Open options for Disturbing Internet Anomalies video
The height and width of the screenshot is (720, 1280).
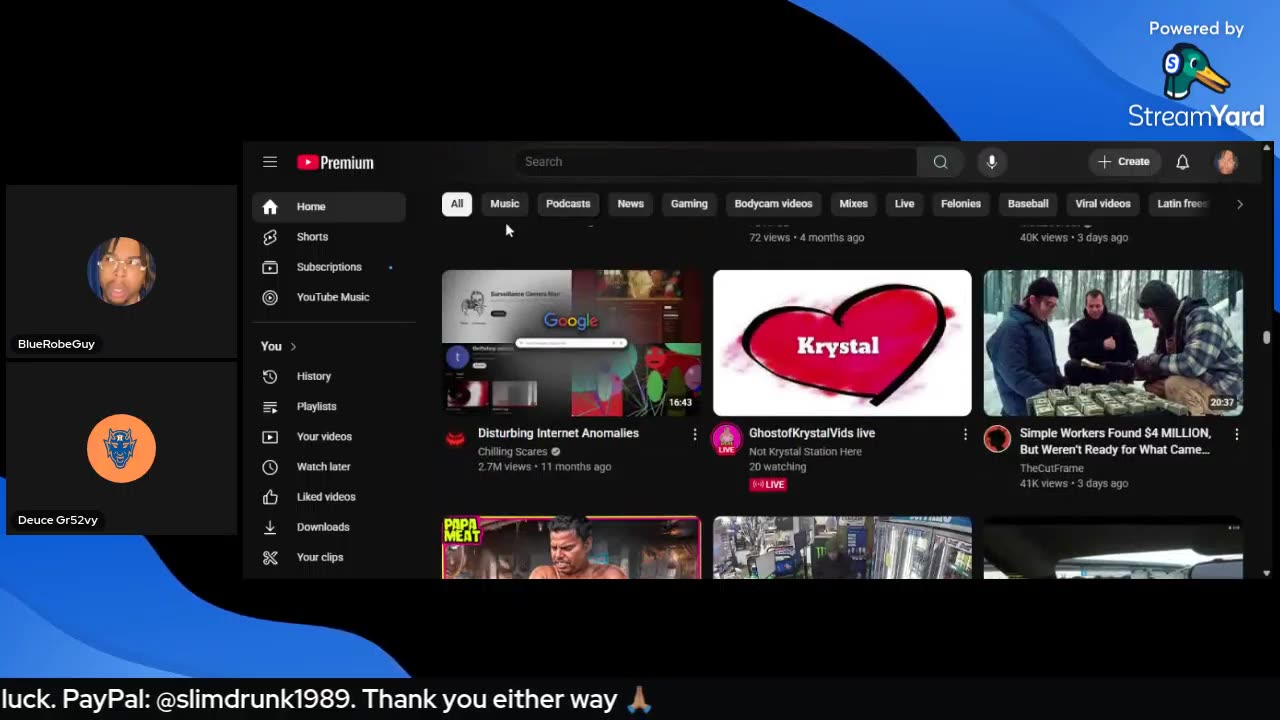pyautogui.click(x=695, y=434)
